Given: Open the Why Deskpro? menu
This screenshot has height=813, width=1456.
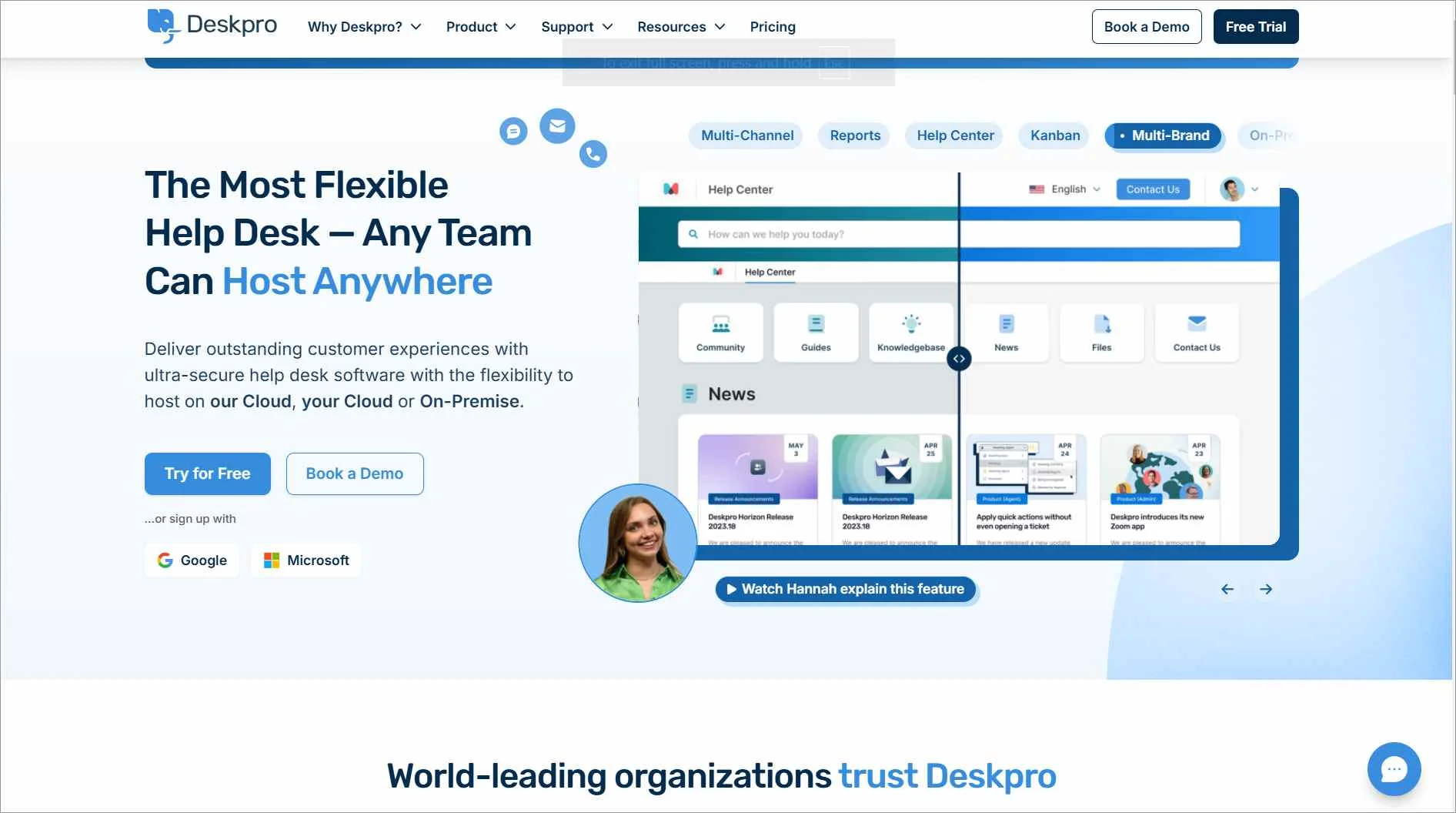Looking at the screenshot, I should (x=364, y=27).
